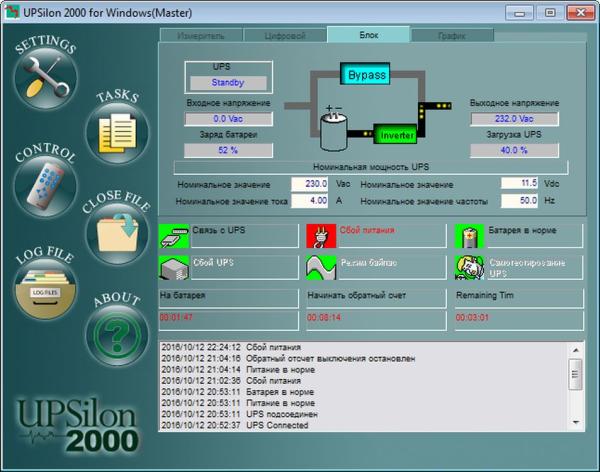This screenshot has height=472, width=600.
Task: Switch to the График tab
Action: [x=452, y=36]
